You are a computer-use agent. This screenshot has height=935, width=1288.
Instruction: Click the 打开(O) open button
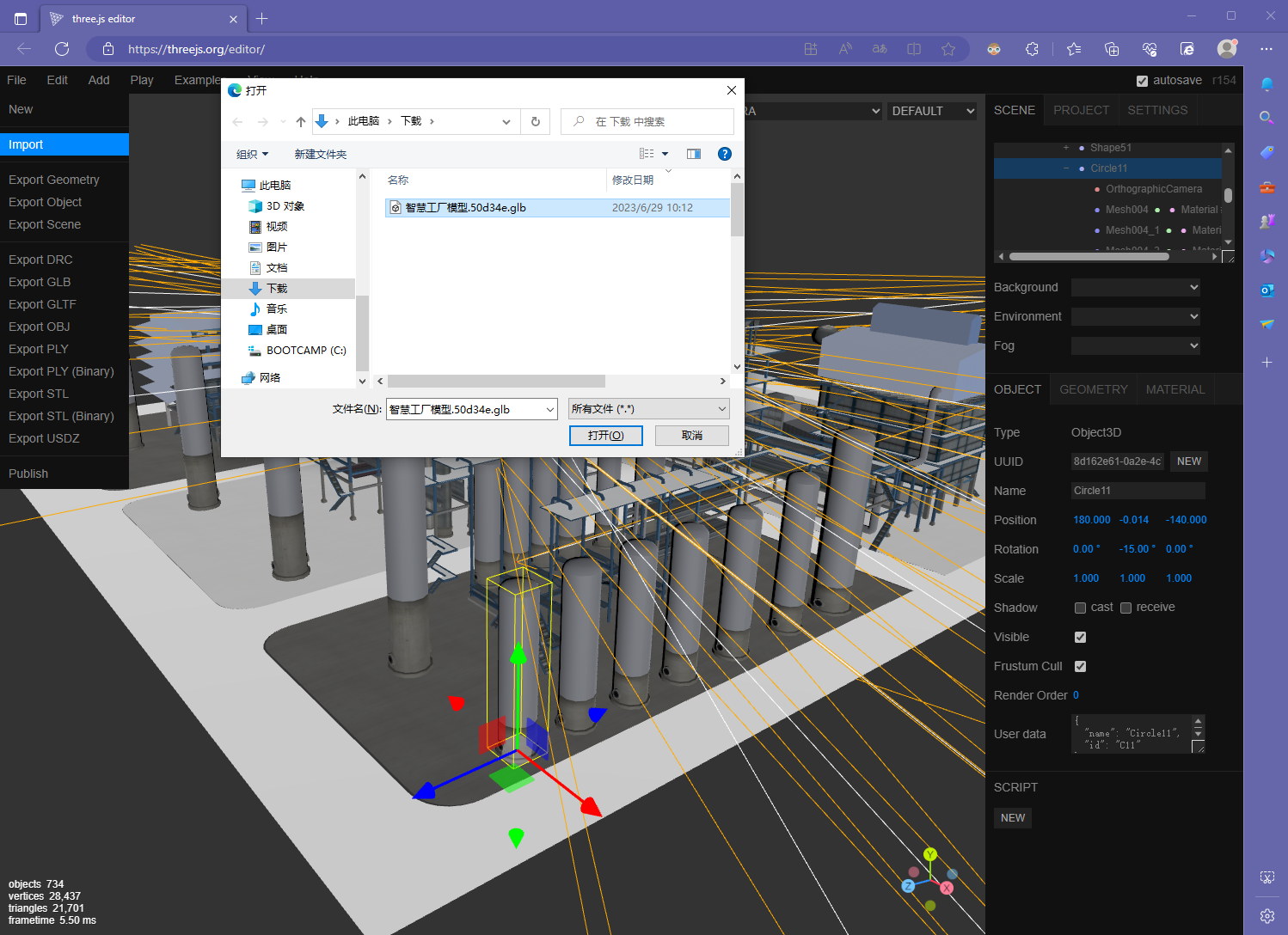[605, 436]
